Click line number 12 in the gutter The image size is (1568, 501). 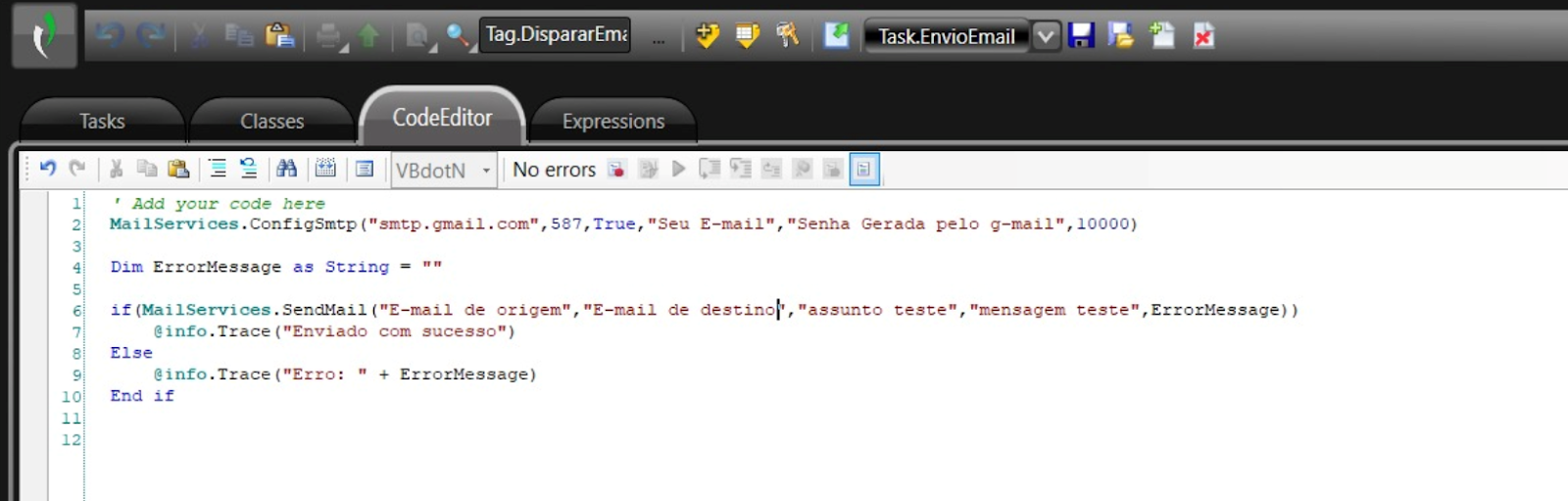(72, 440)
